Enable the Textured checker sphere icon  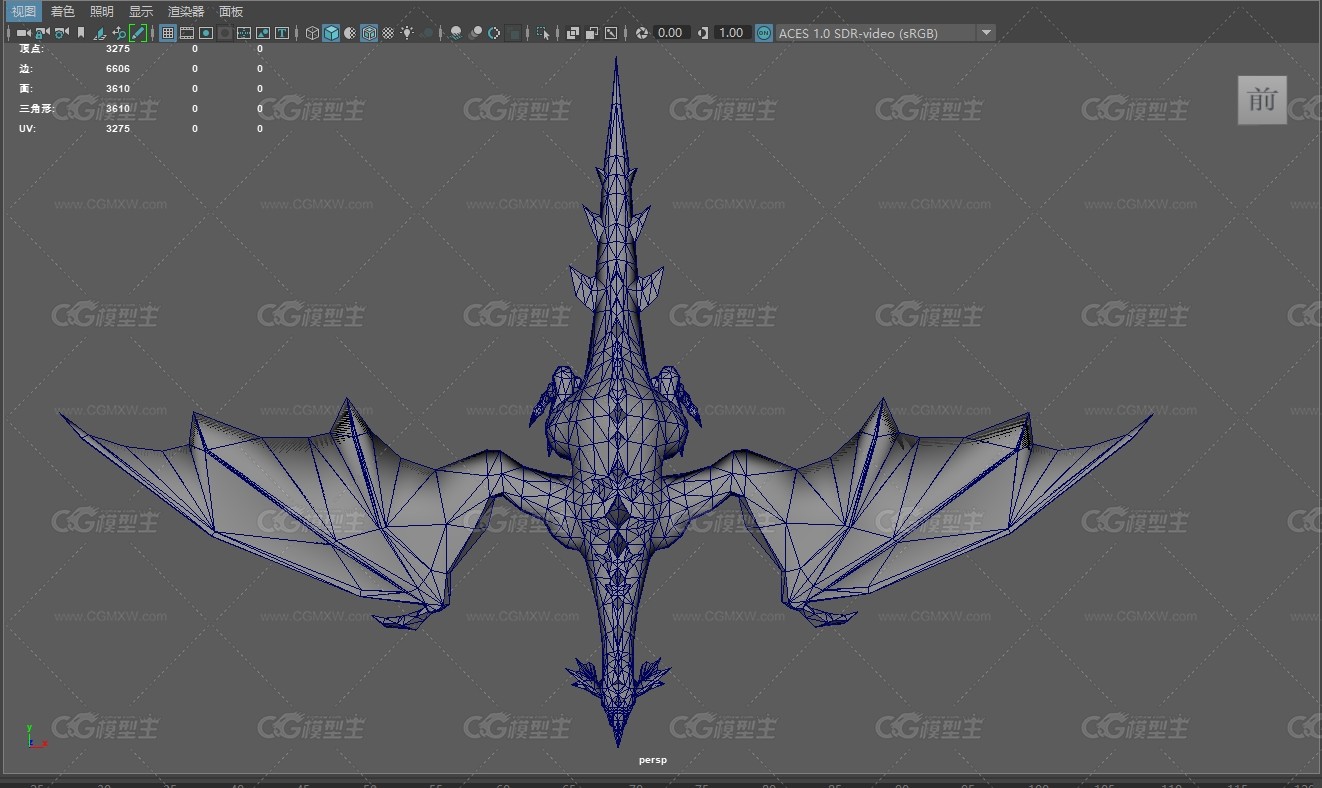[x=388, y=33]
